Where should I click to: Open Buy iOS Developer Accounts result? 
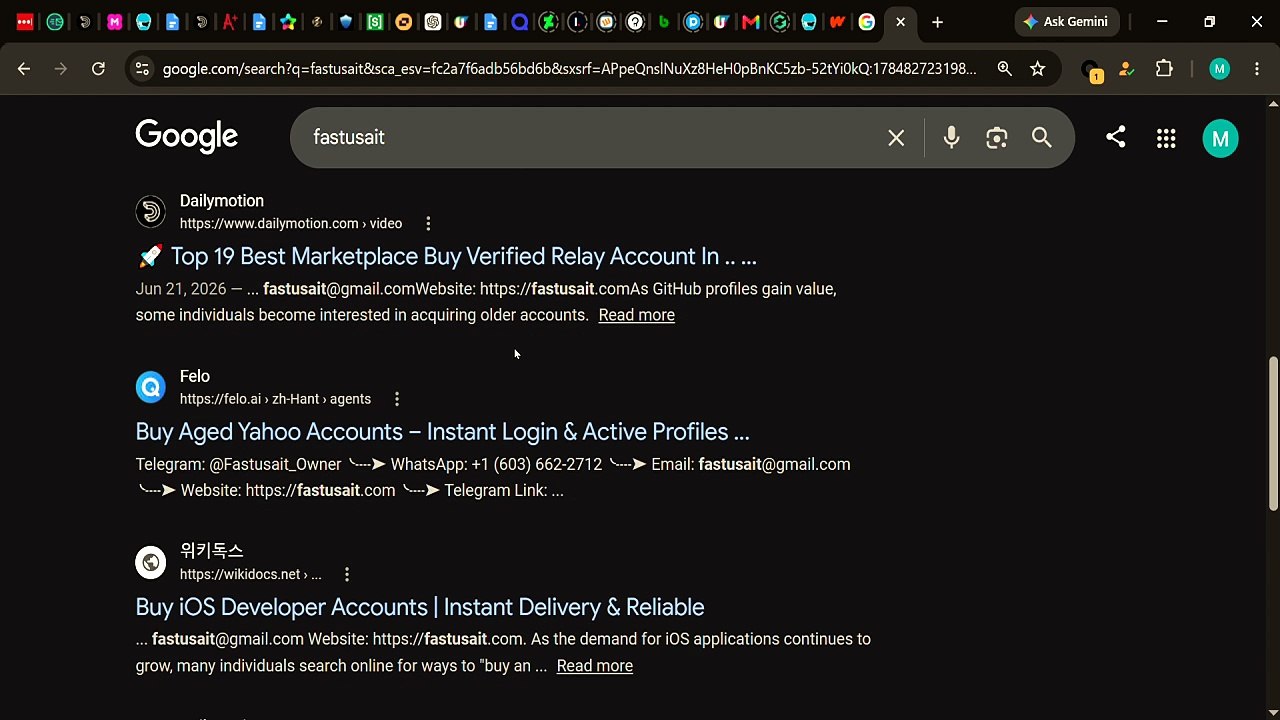[420, 607]
